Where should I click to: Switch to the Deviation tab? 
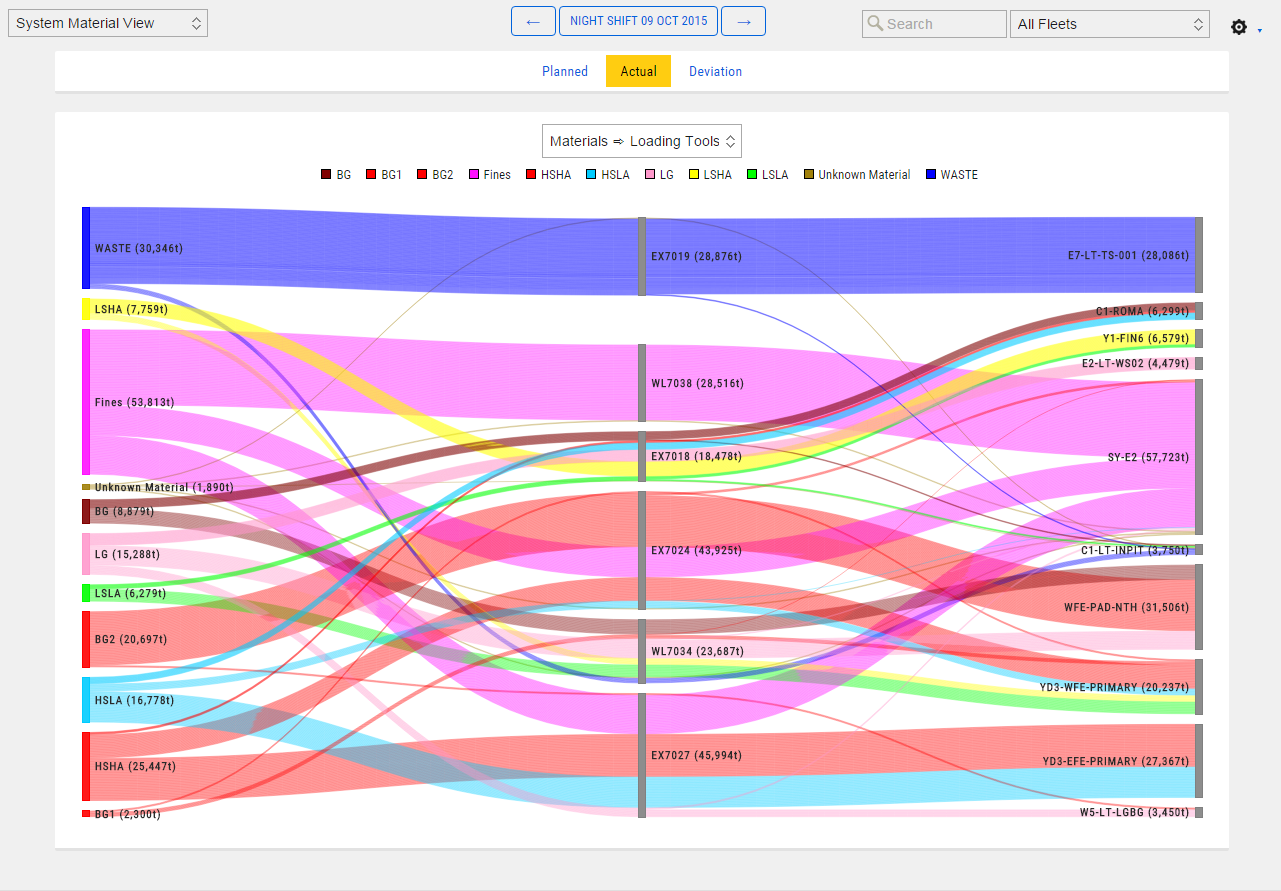(715, 71)
